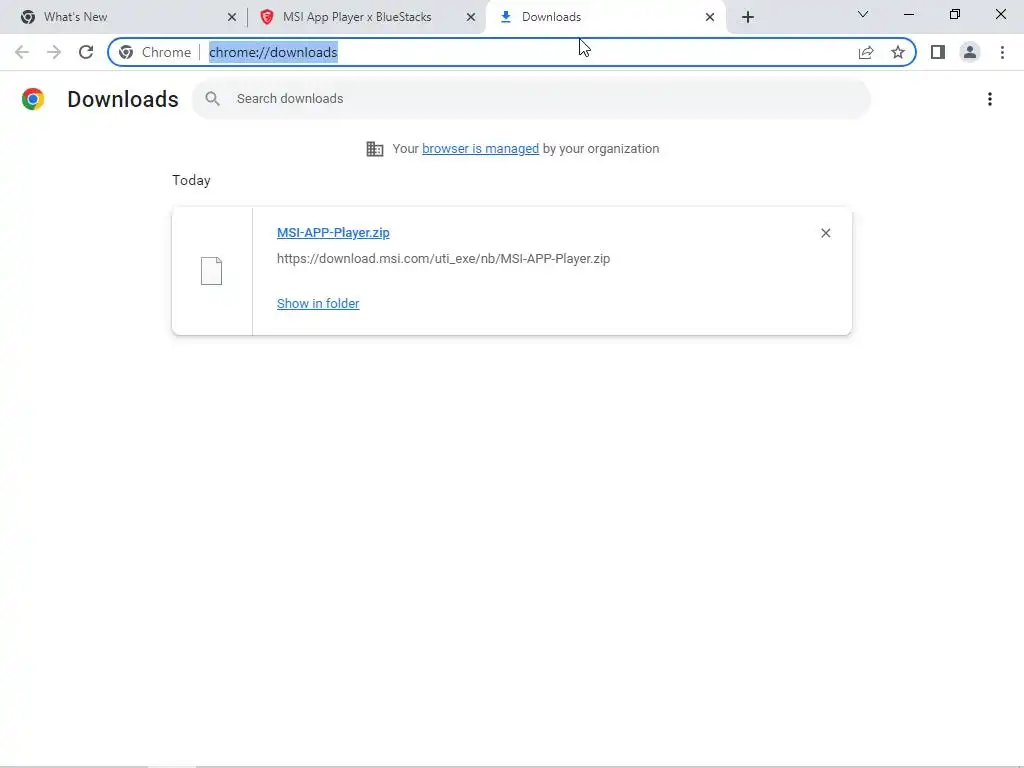The height and width of the screenshot is (768, 1024).
Task: Expand the tab search dropdown
Action: point(863,14)
